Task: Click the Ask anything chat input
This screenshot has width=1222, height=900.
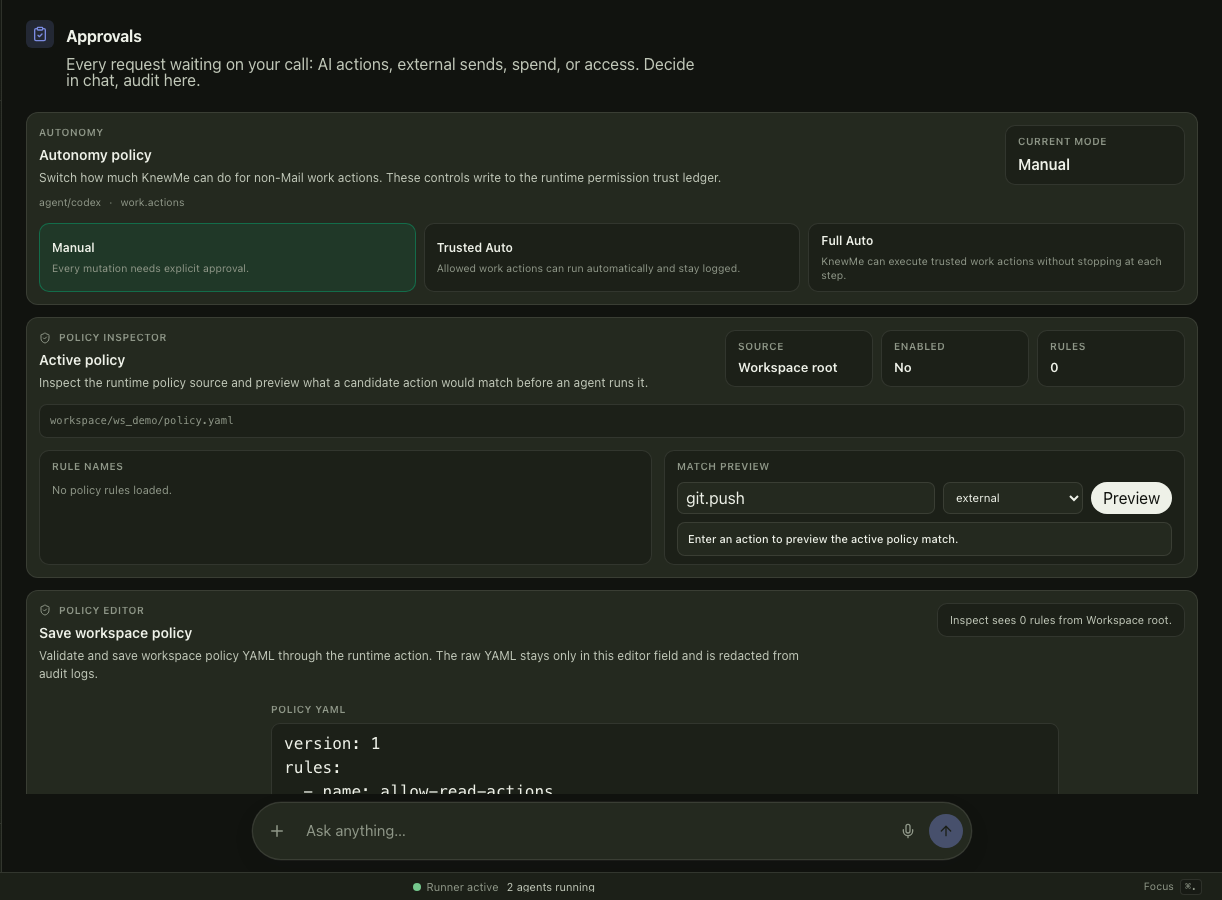Action: point(596,831)
